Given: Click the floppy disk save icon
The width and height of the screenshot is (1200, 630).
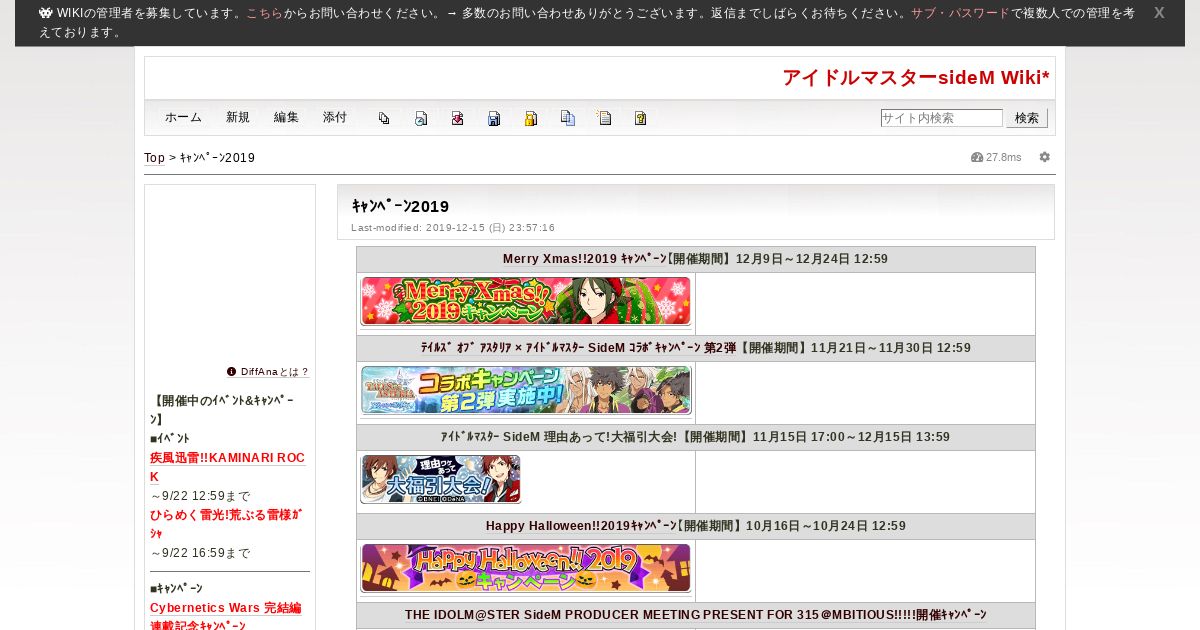Looking at the screenshot, I should pos(494,118).
